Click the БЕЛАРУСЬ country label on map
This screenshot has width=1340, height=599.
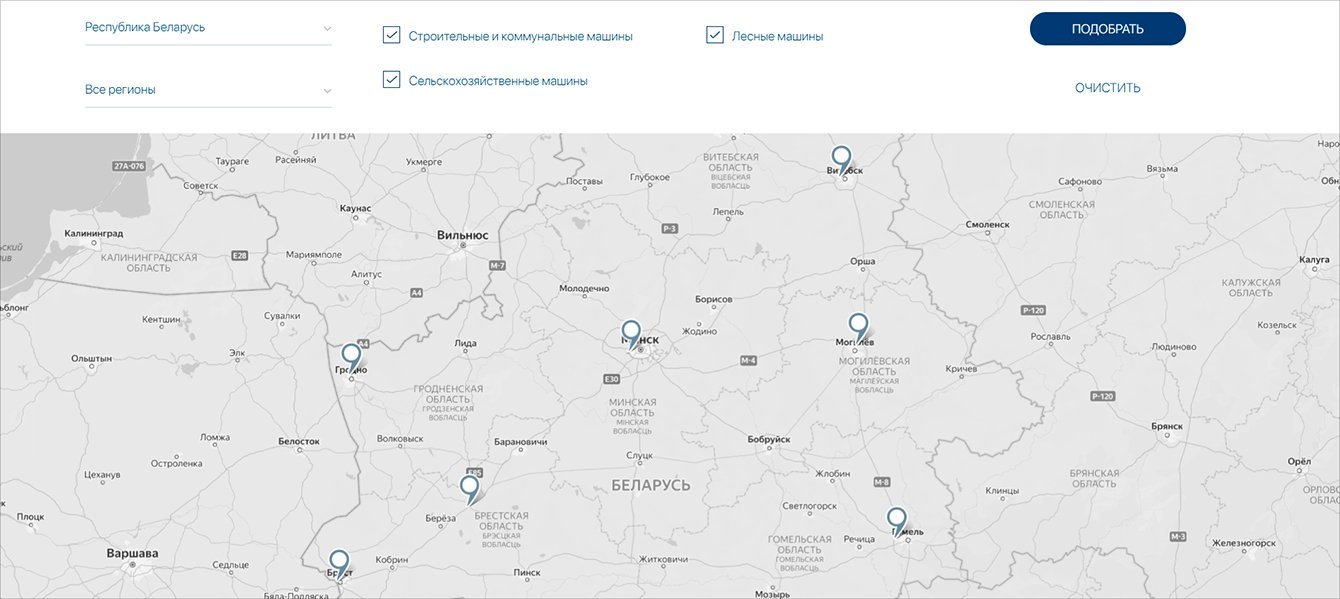(x=651, y=485)
